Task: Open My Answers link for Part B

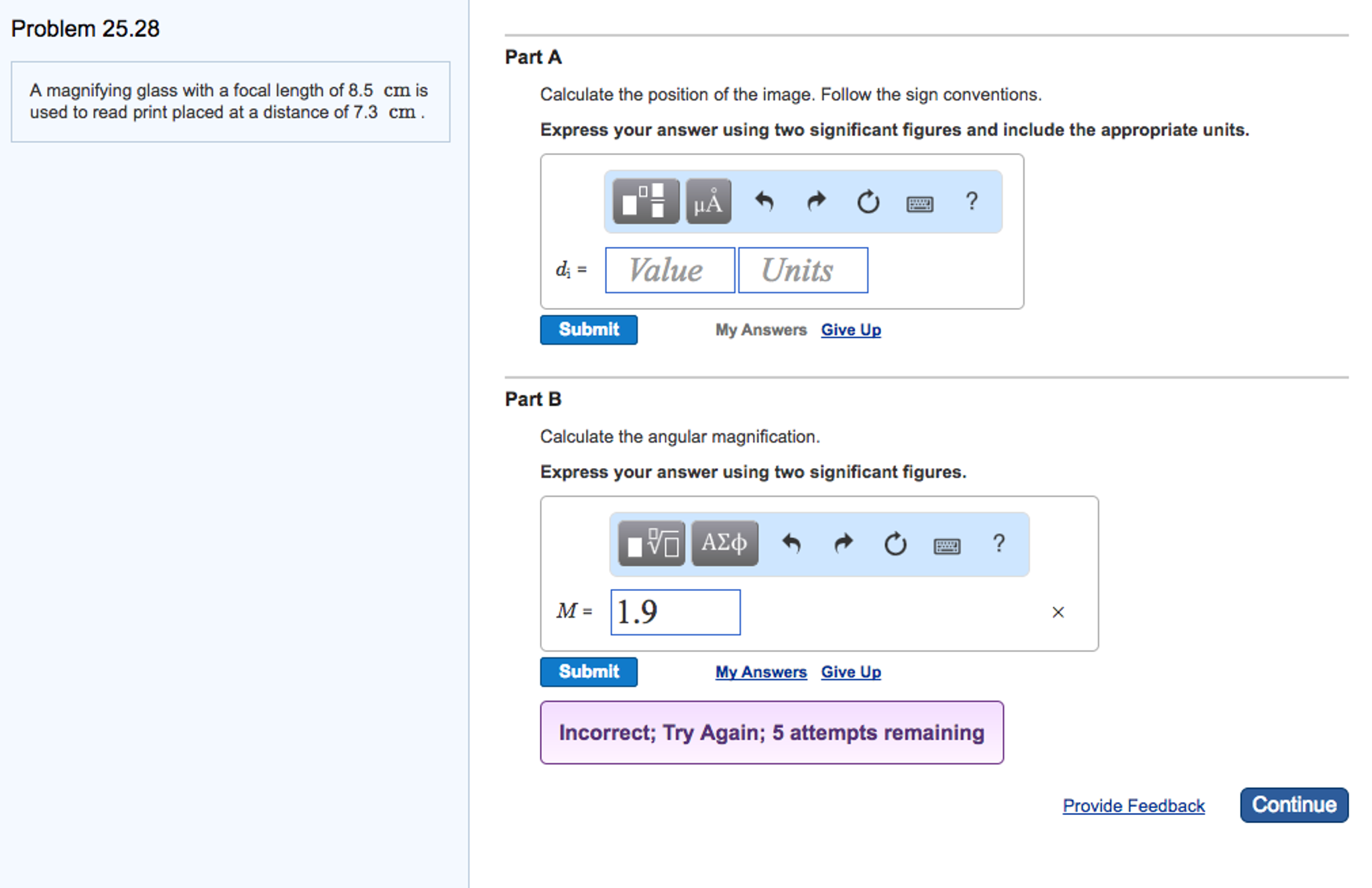Action: (x=760, y=672)
